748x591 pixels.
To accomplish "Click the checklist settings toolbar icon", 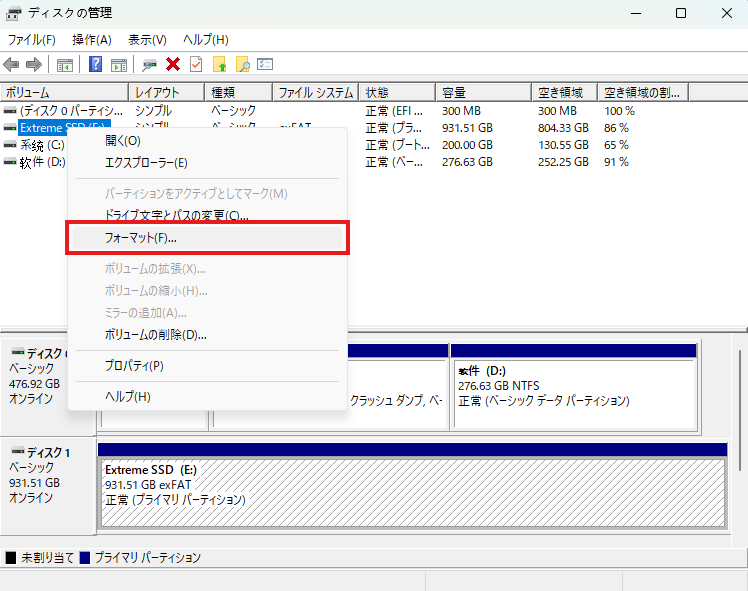I will [x=265, y=65].
